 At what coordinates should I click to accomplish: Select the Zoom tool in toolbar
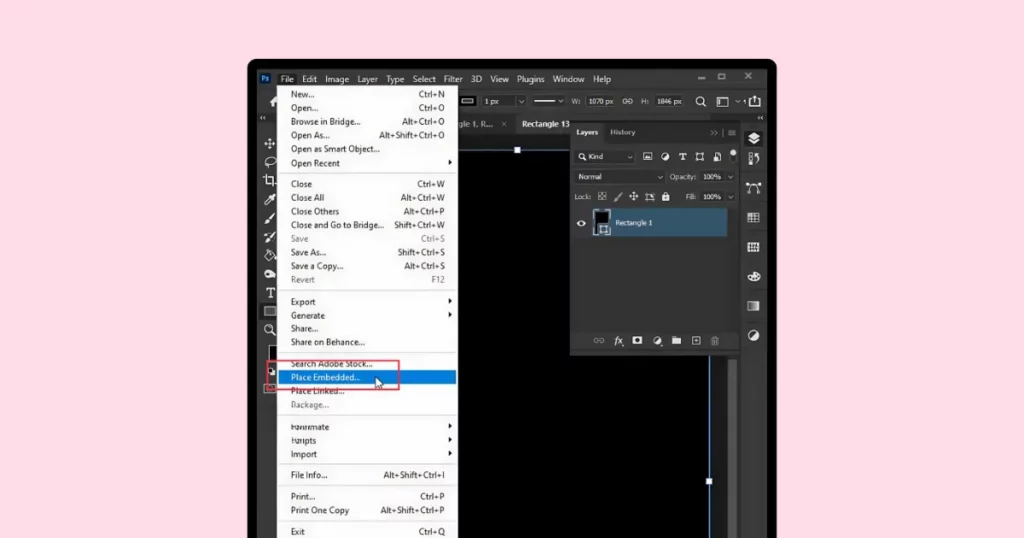(x=269, y=330)
